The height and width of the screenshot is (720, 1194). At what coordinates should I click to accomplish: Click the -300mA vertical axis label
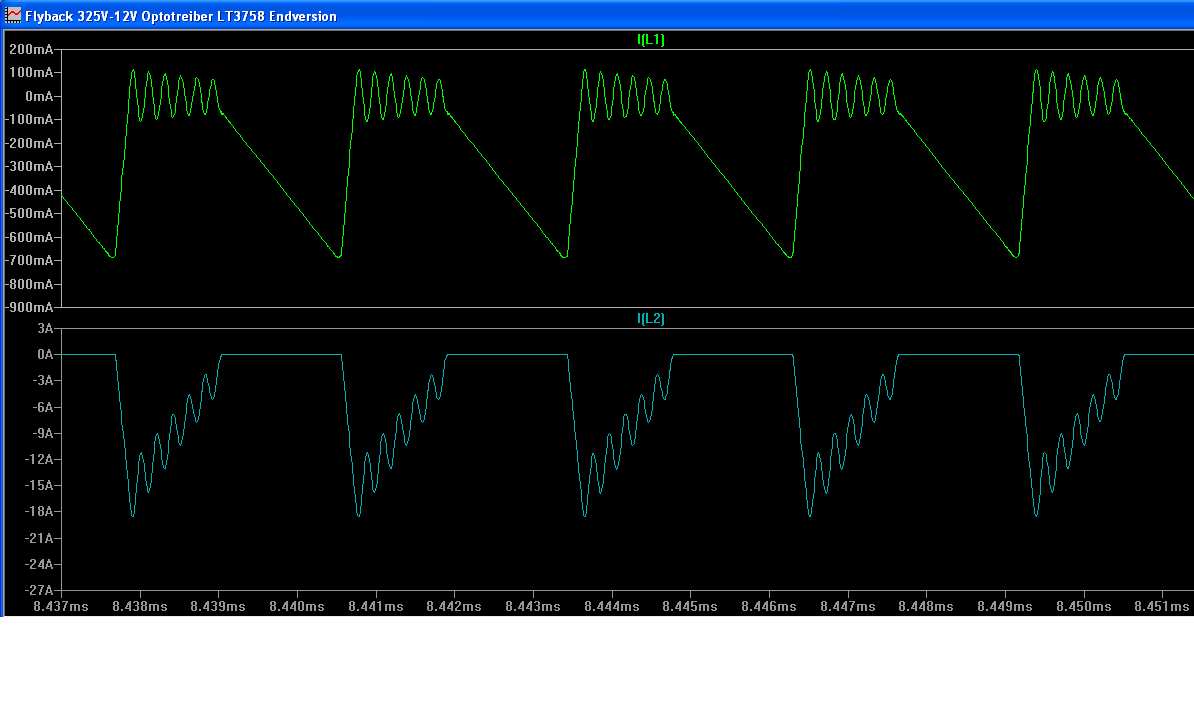click(29, 167)
